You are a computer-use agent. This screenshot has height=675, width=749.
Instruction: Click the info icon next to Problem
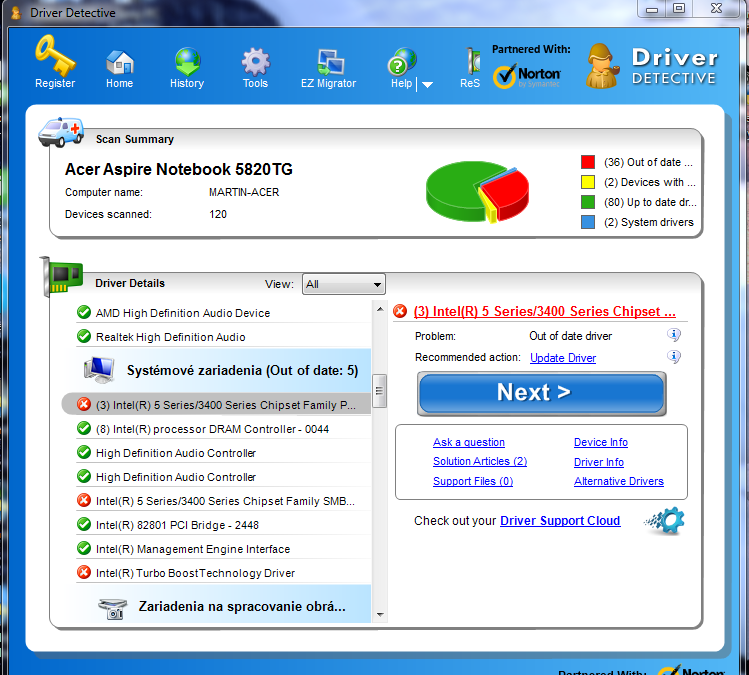(674, 335)
